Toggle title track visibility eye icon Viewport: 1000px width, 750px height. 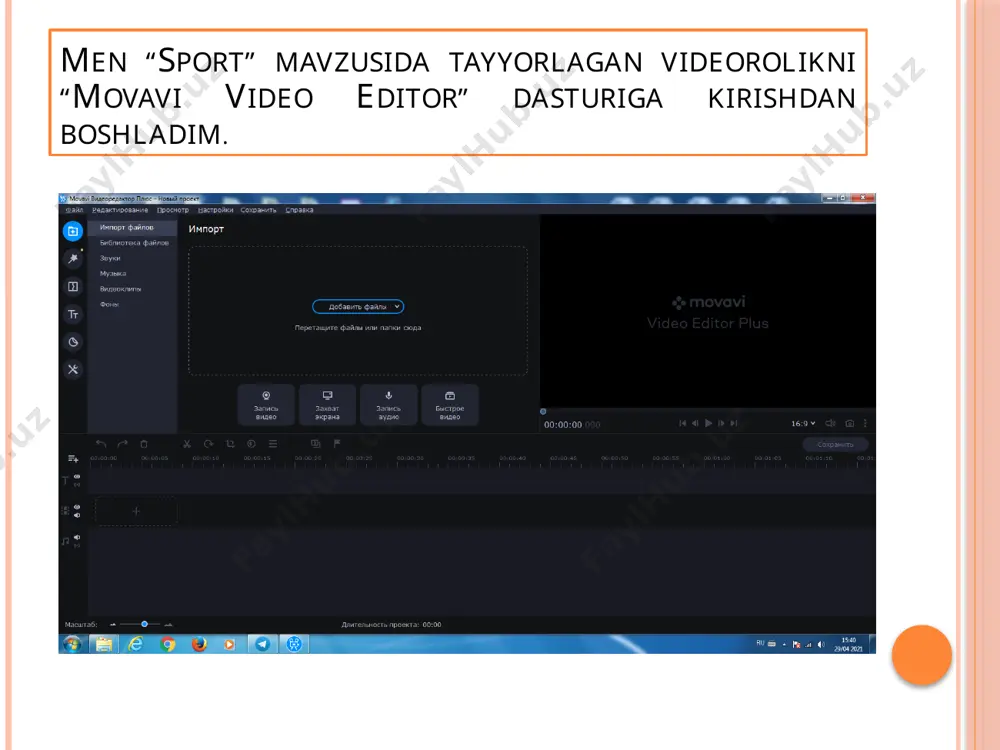[77, 476]
